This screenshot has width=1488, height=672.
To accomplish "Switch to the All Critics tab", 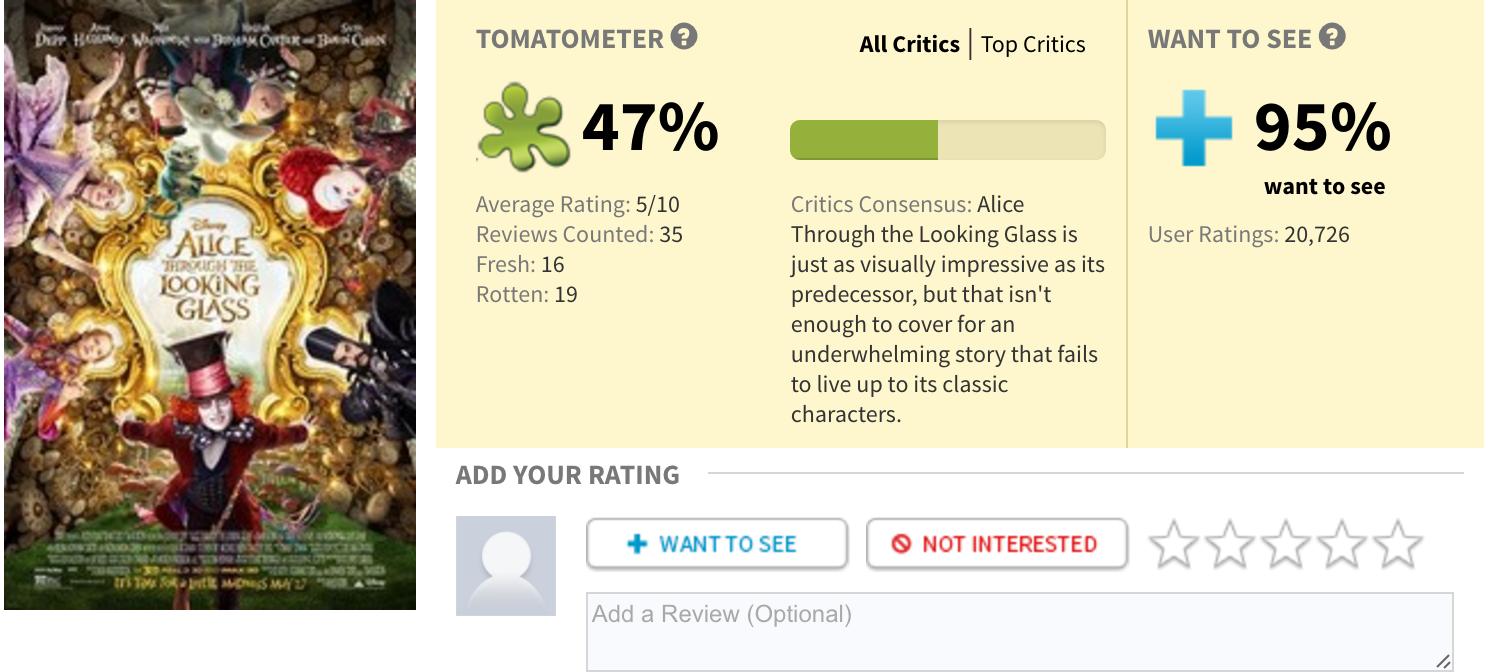I will click(909, 45).
